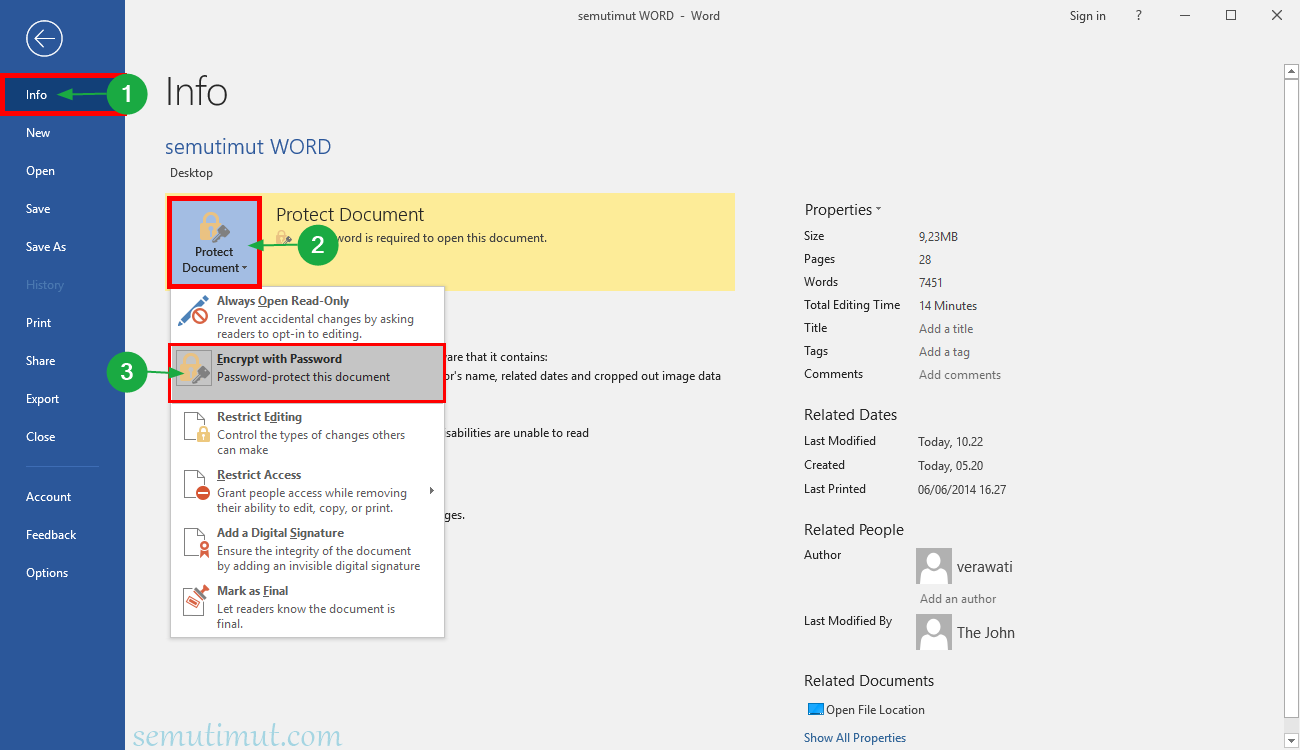Click Add a title field
The height and width of the screenshot is (750, 1300).
pos(946,329)
